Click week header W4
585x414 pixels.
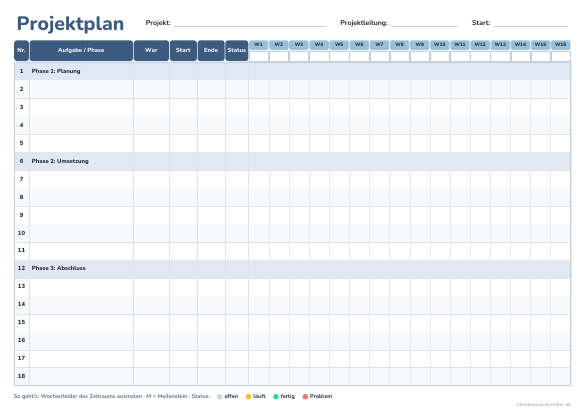(x=319, y=45)
